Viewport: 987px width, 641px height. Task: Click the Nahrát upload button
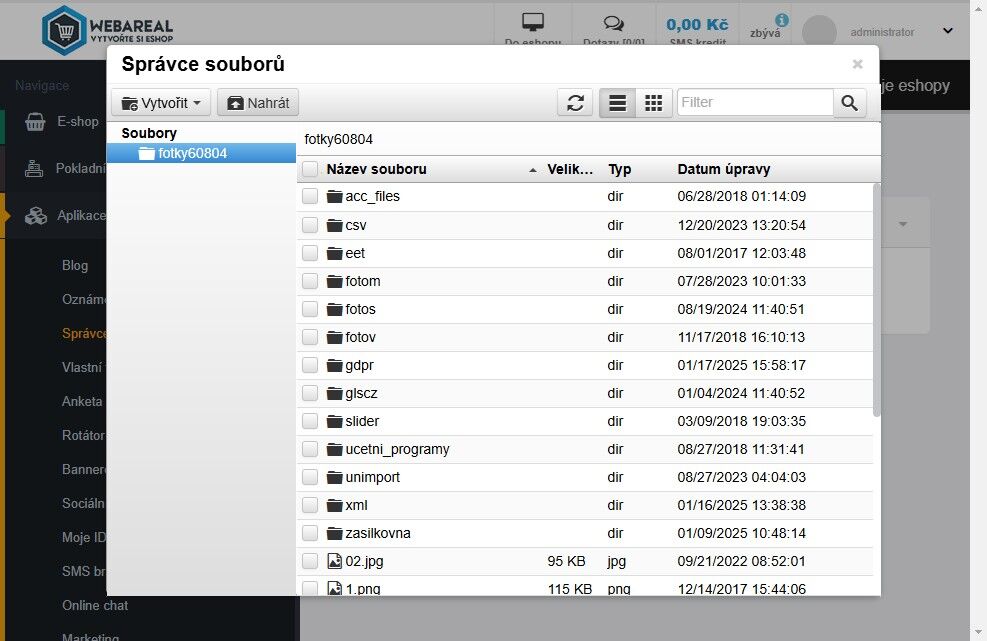[x=258, y=103]
